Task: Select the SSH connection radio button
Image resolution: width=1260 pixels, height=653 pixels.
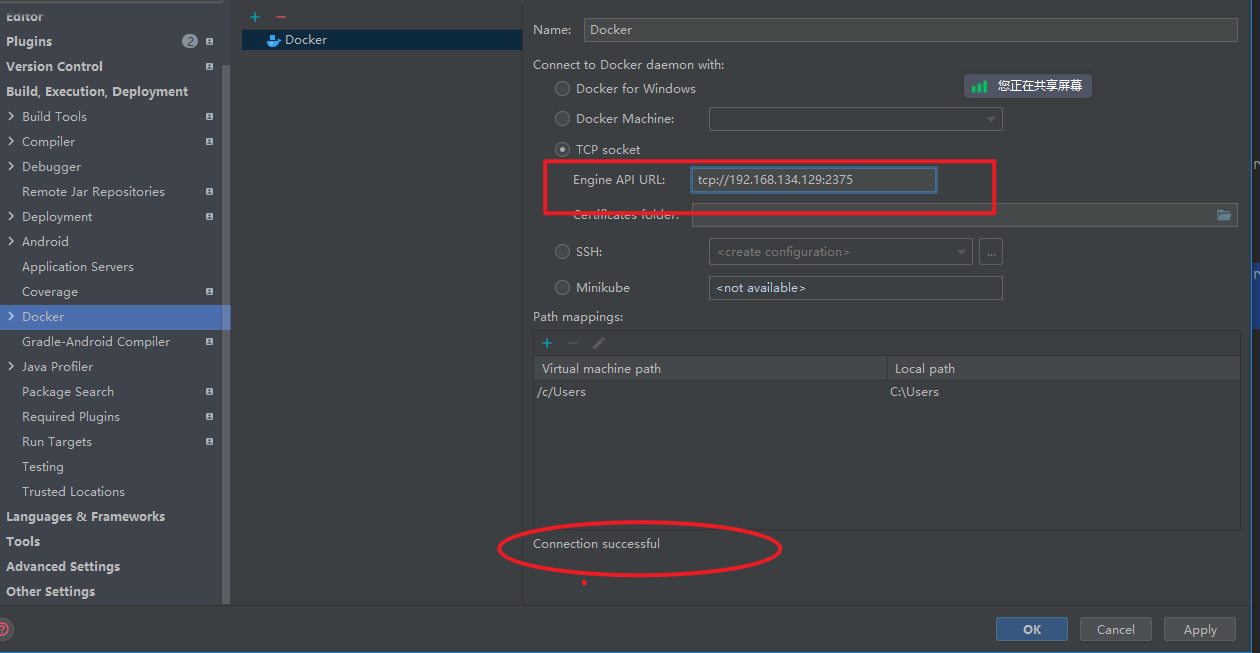Action: (x=562, y=251)
